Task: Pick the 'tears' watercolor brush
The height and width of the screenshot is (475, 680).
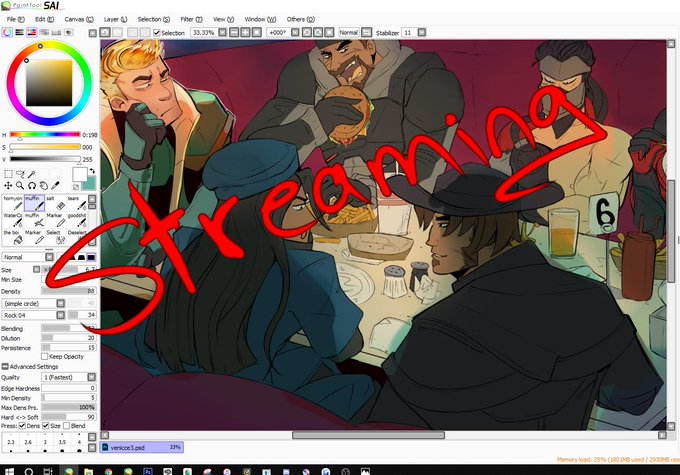Action: coord(77,203)
